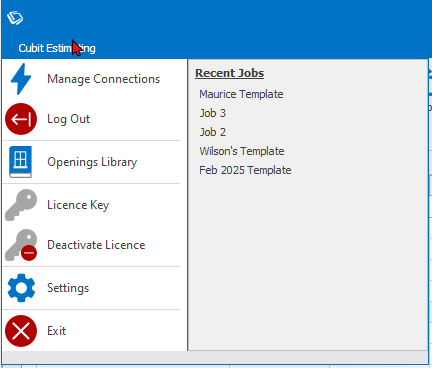Click the Manage Connections lightning bolt icon
The height and width of the screenshot is (368, 432).
(x=21, y=79)
